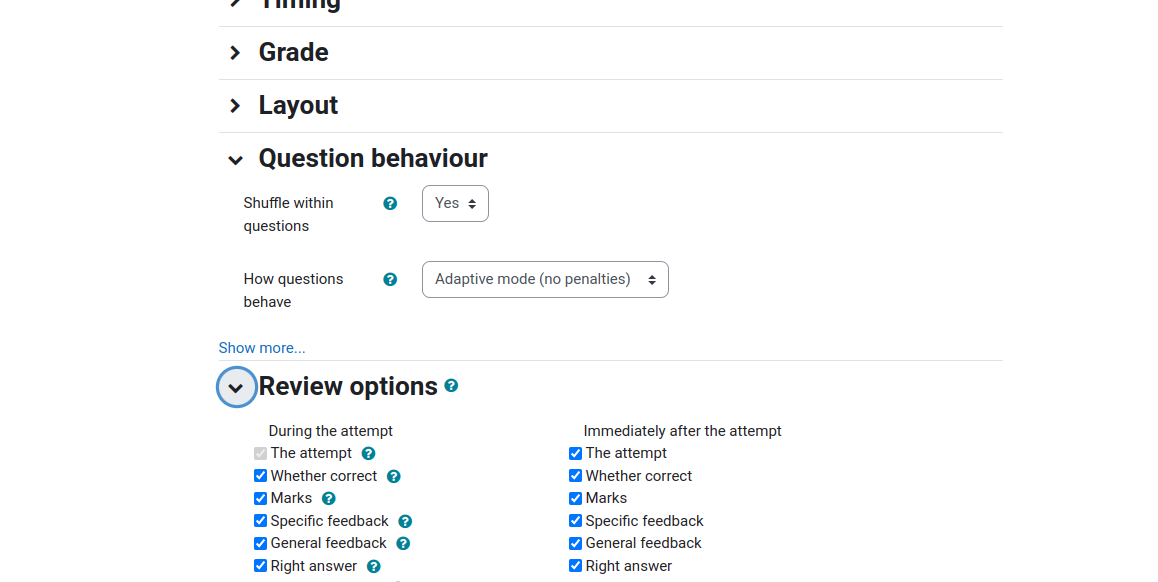Open help for How questions behave
Viewport: 1158px width, 582px height.
point(390,279)
